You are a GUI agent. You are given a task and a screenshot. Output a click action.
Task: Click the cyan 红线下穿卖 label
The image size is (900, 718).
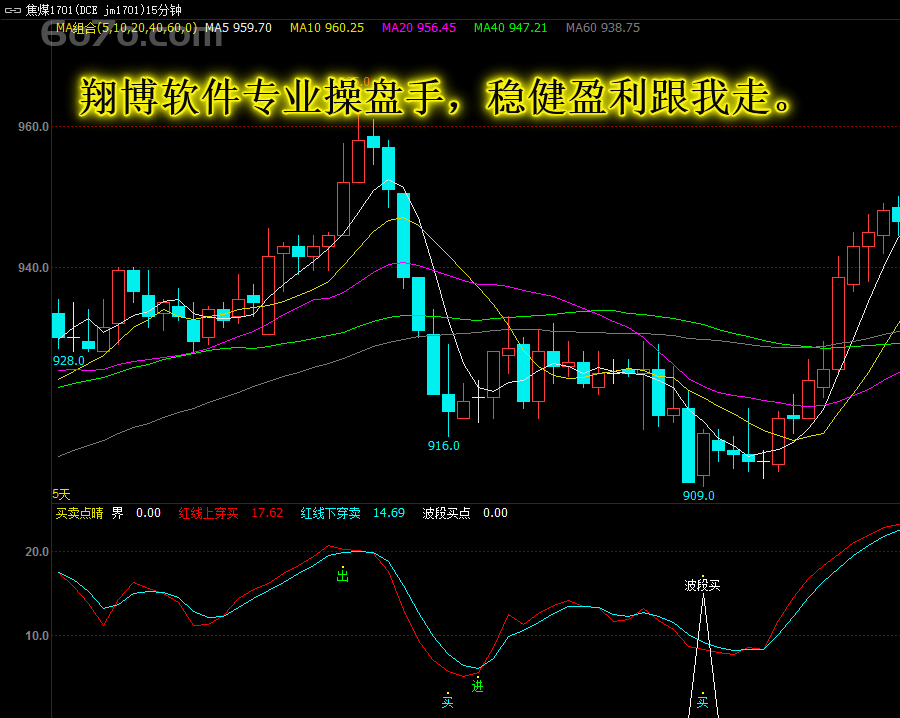330,513
